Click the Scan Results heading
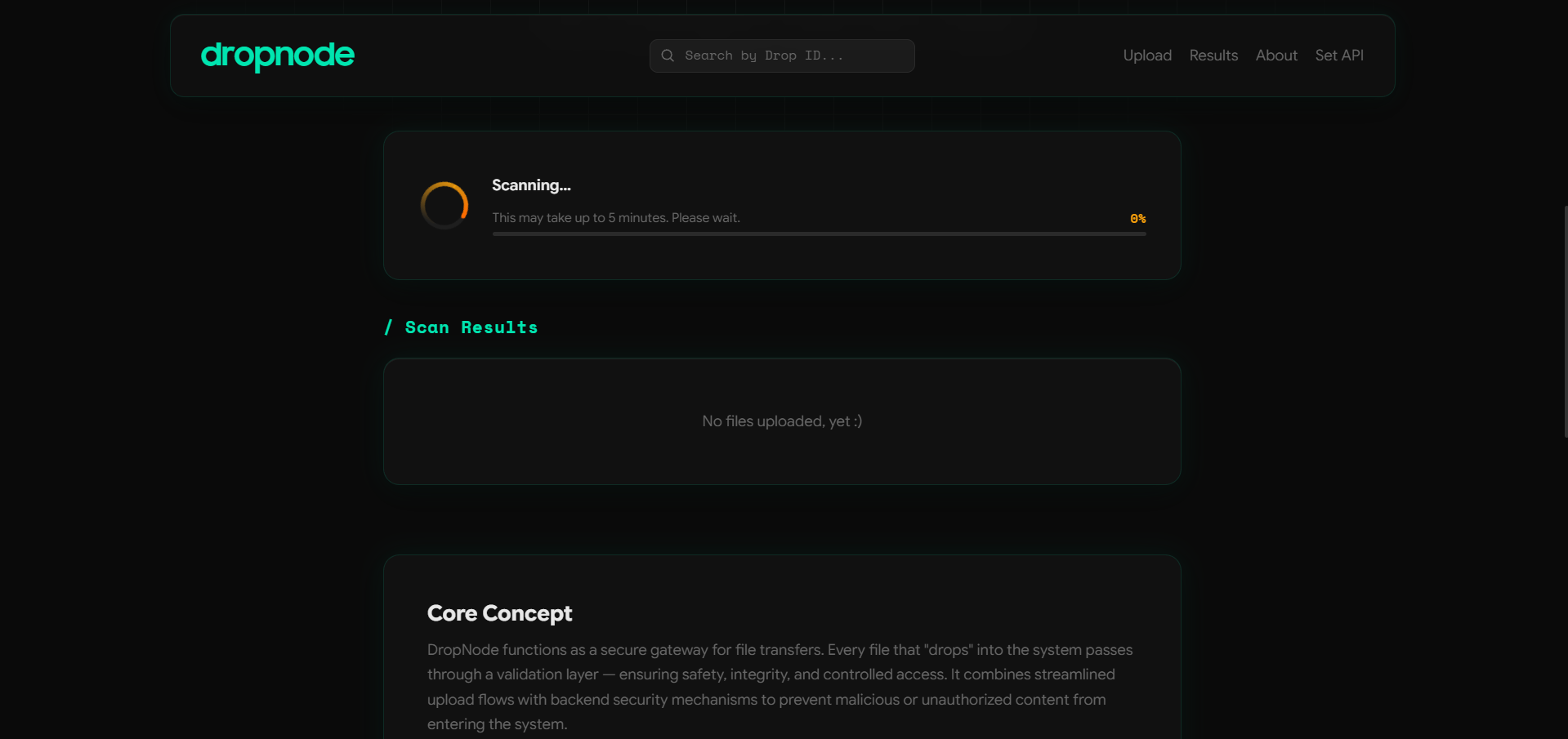 tap(471, 327)
